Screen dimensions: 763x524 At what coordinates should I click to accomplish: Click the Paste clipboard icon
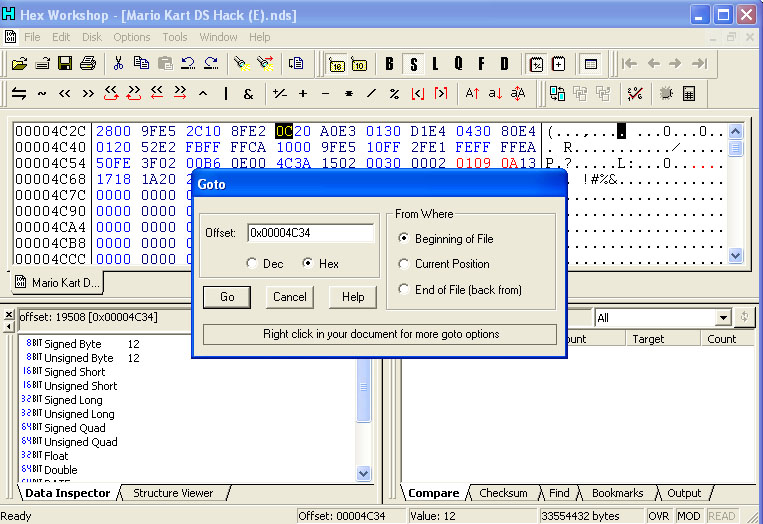(165, 64)
